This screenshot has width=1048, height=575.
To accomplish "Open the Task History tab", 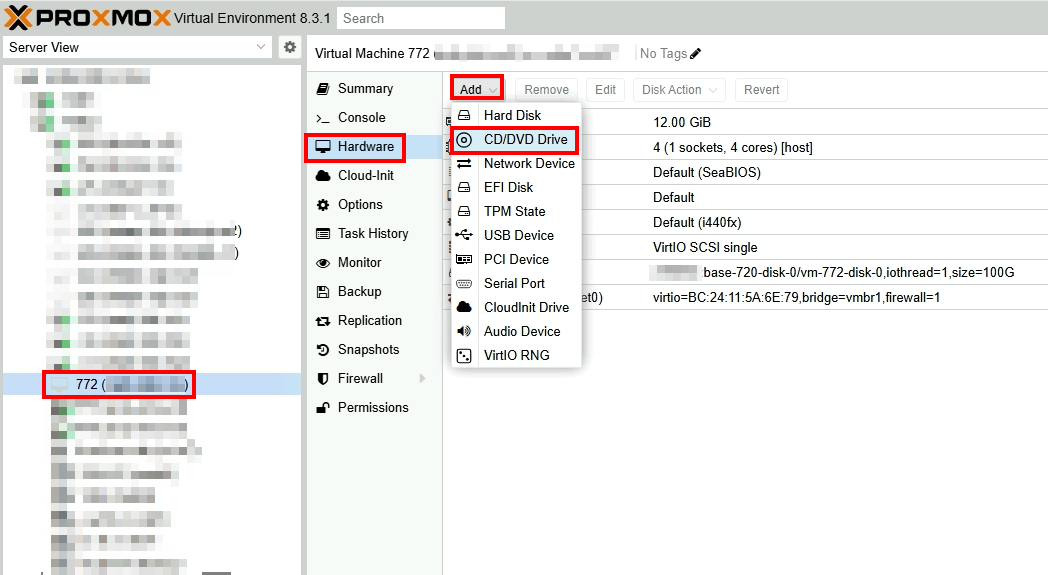I will tap(375, 233).
